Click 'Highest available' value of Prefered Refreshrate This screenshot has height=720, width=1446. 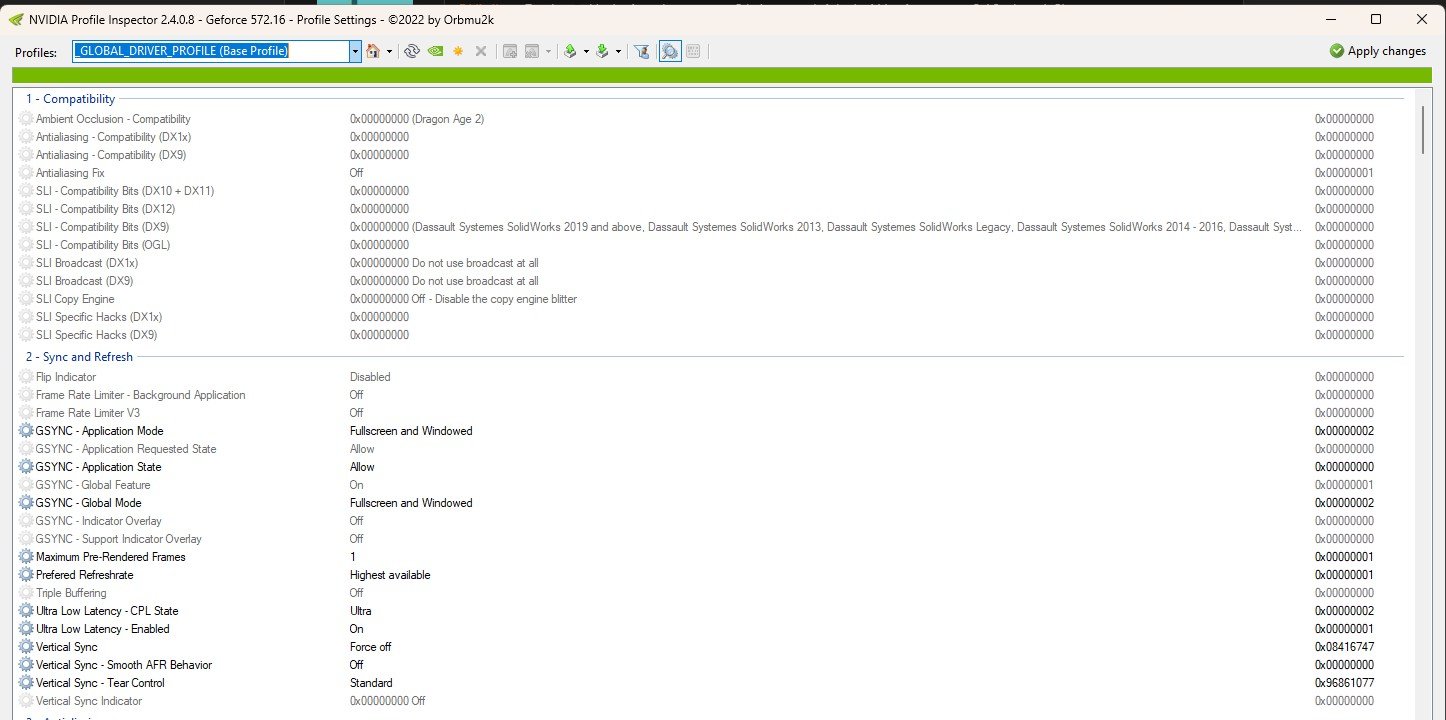pos(390,575)
